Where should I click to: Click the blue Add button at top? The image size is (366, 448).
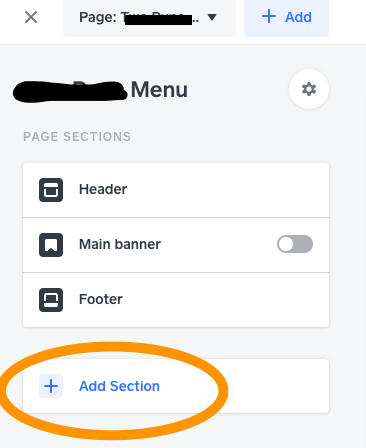coord(286,17)
